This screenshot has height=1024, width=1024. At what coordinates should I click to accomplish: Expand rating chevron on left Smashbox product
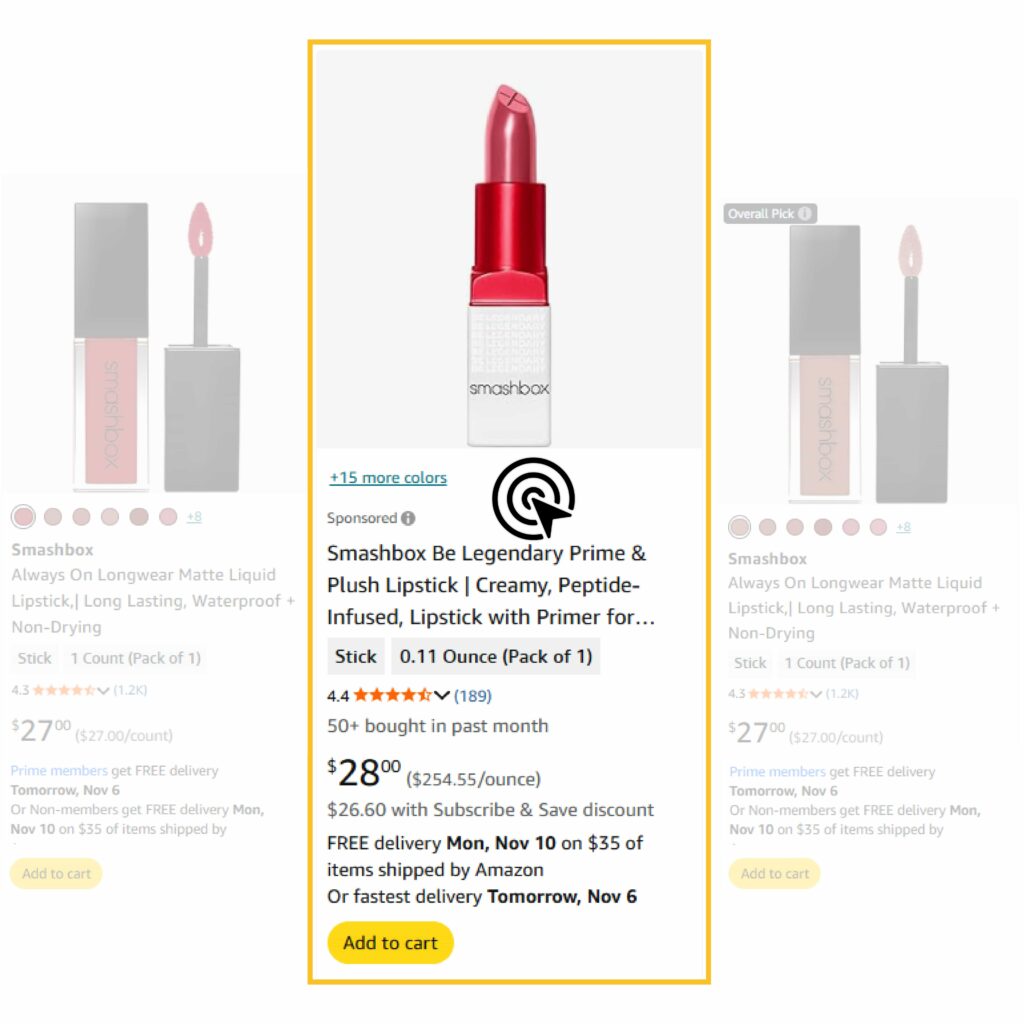(103, 691)
